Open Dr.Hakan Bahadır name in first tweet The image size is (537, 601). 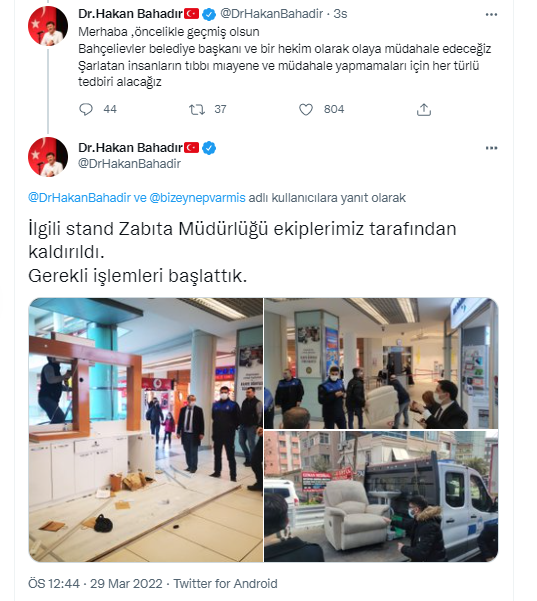(130, 14)
